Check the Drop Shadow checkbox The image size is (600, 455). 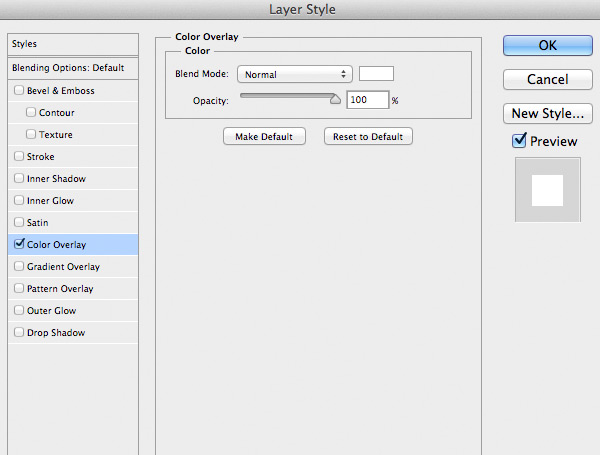coord(19,333)
